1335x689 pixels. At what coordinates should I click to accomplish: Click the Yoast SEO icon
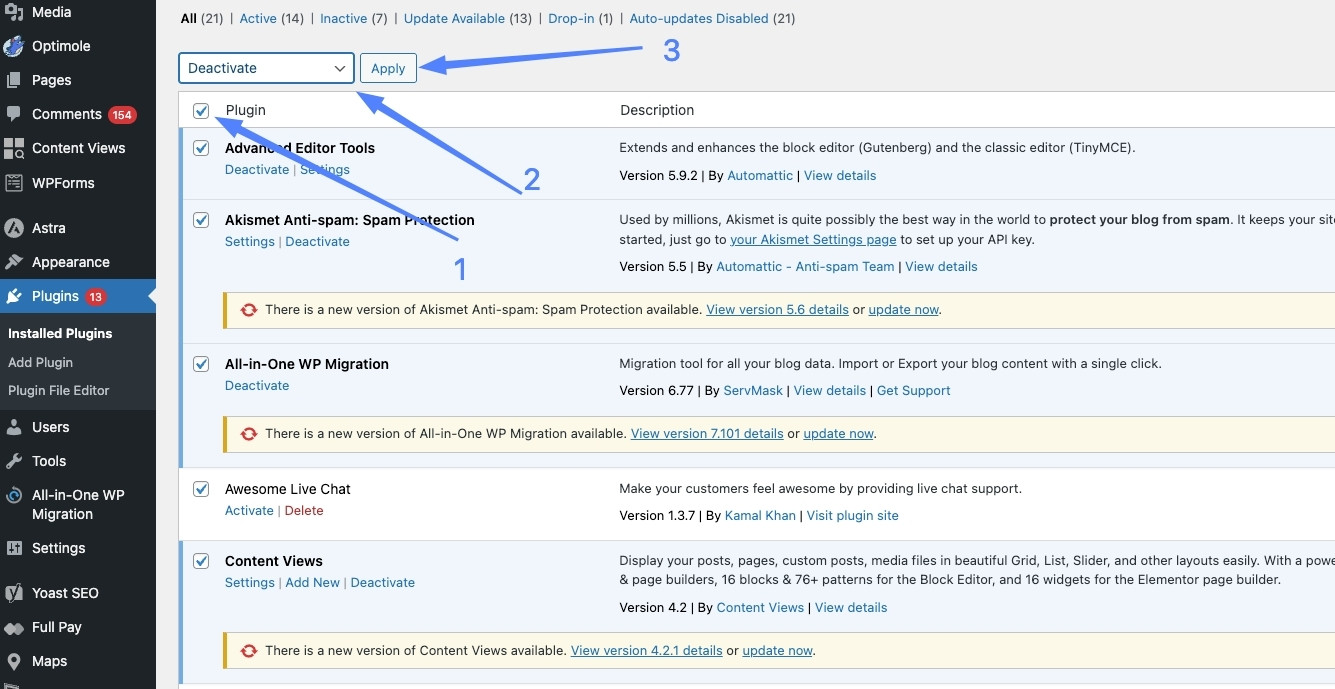[14, 593]
